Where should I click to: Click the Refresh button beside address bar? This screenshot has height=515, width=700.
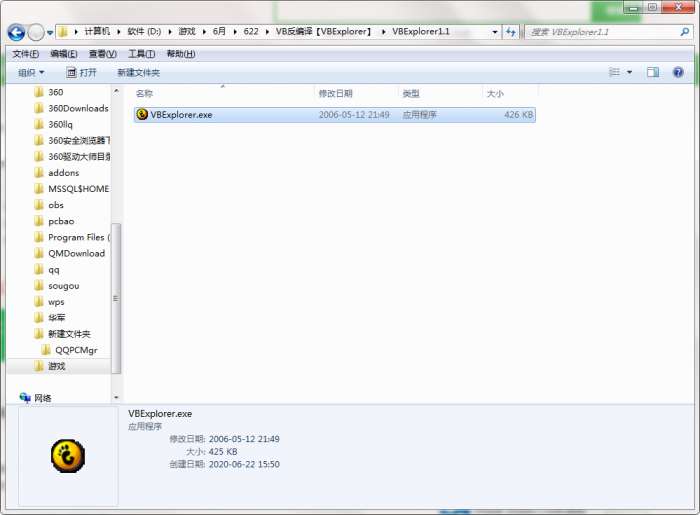pyautogui.click(x=511, y=32)
